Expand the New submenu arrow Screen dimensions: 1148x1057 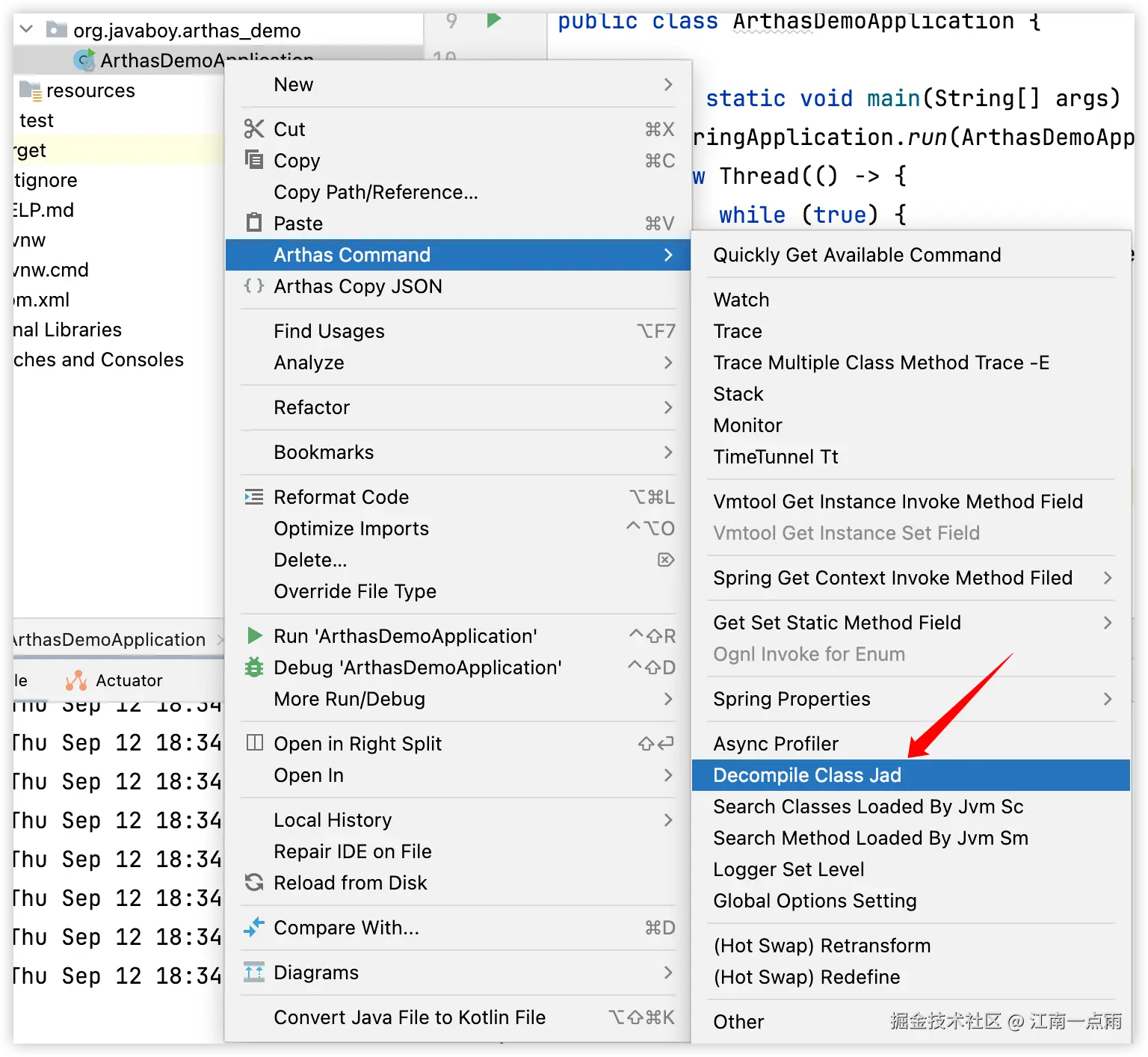pos(668,84)
